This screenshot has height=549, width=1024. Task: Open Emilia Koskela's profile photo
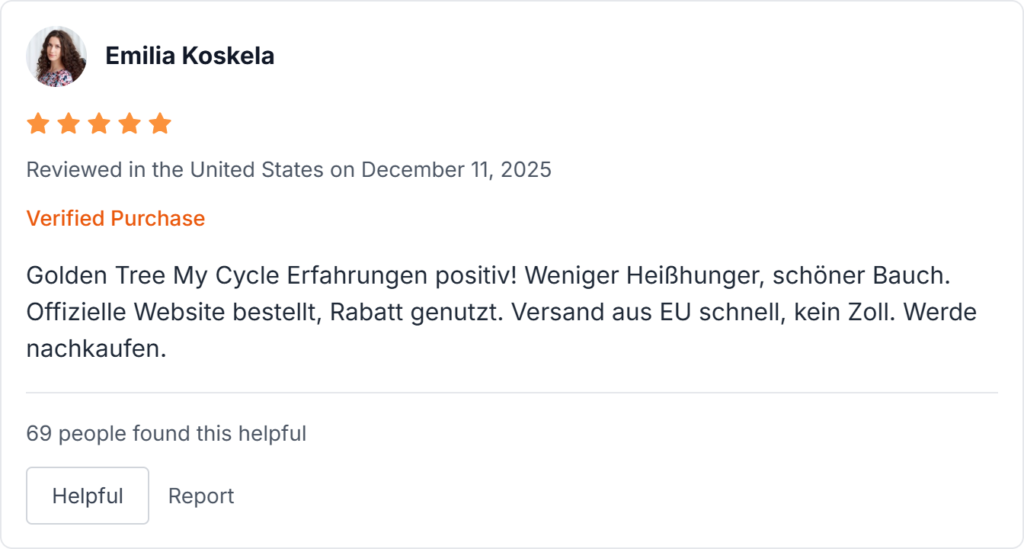coord(56,56)
